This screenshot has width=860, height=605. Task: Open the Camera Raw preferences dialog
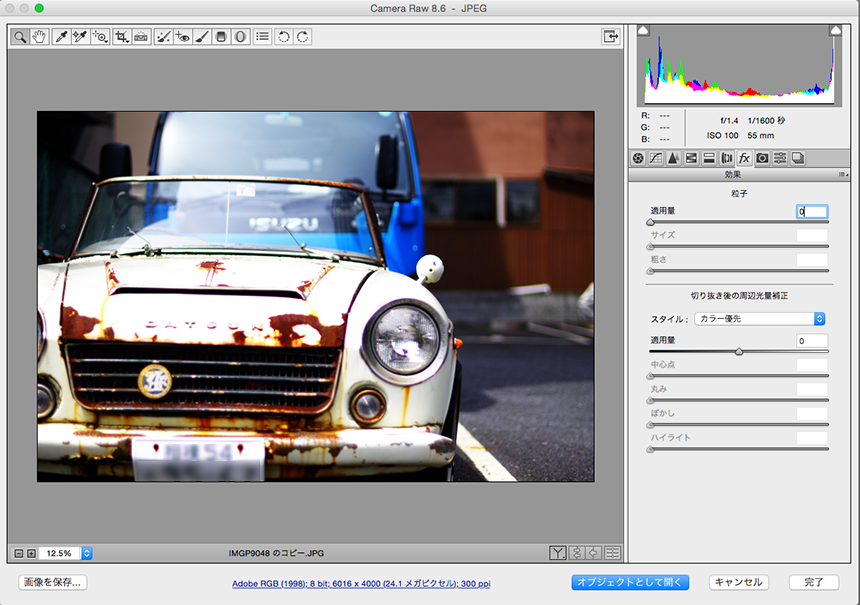[x=263, y=37]
